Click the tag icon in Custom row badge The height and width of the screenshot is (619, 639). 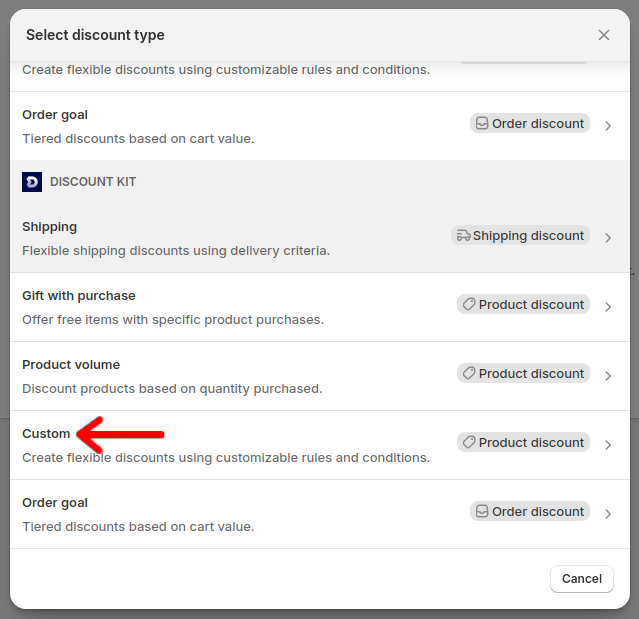click(469, 442)
